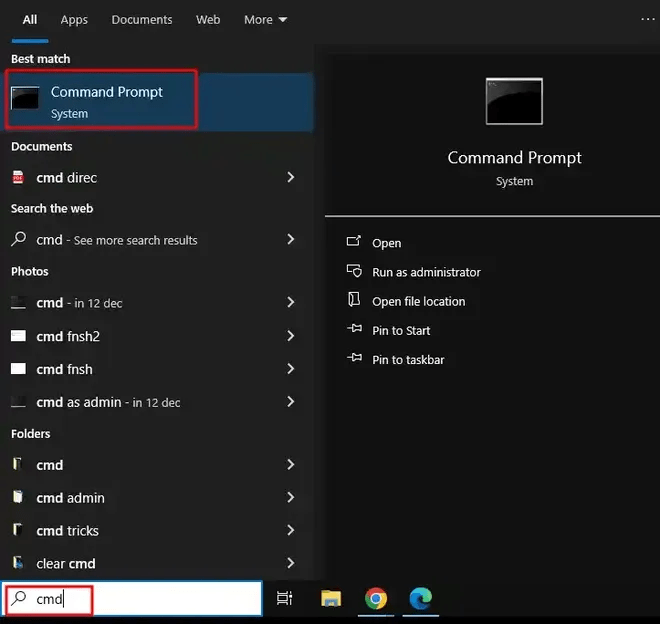Expand the More filter dropdown
This screenshot has height=624, width=660.
(265, 20)
